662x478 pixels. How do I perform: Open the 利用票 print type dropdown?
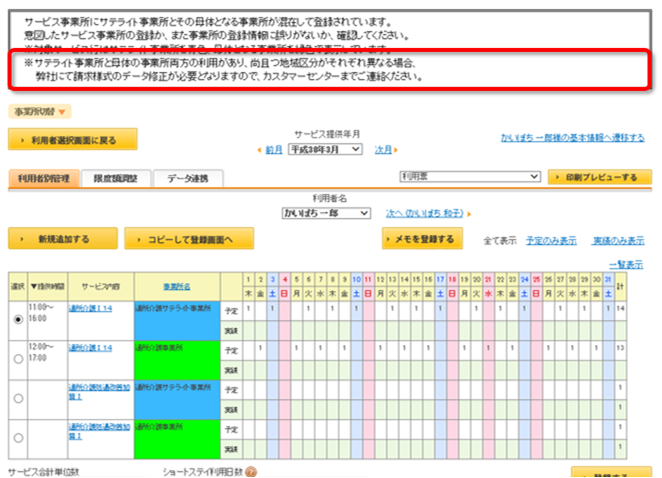pos(470,177)
